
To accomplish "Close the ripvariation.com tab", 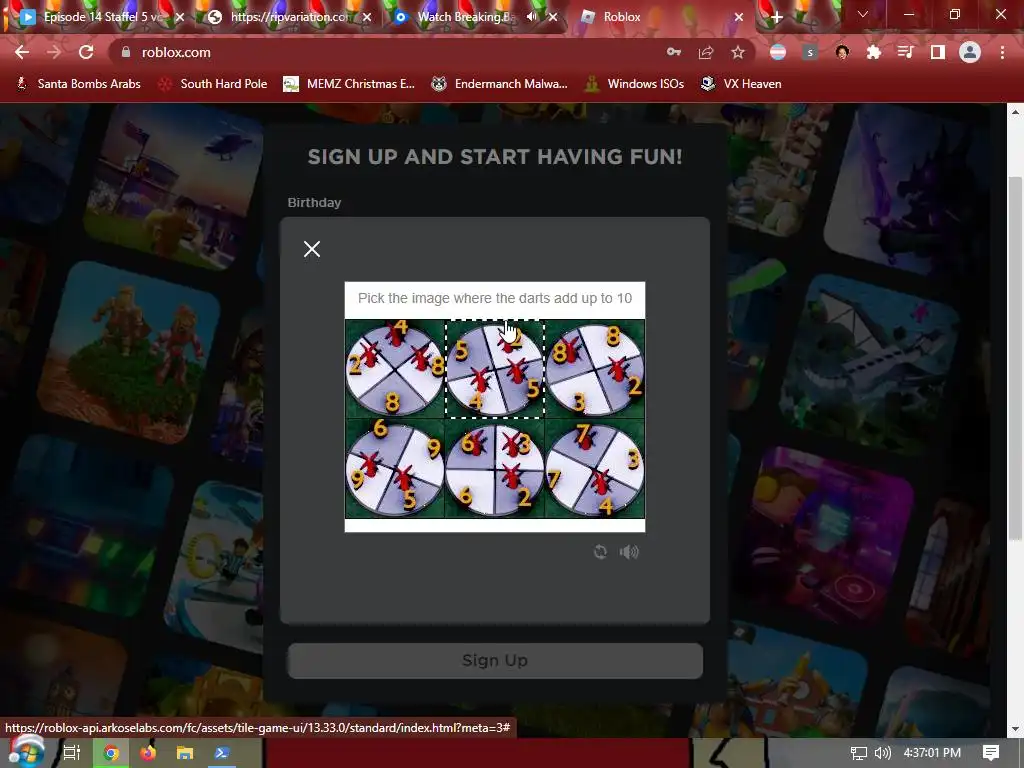I will 367,17.
